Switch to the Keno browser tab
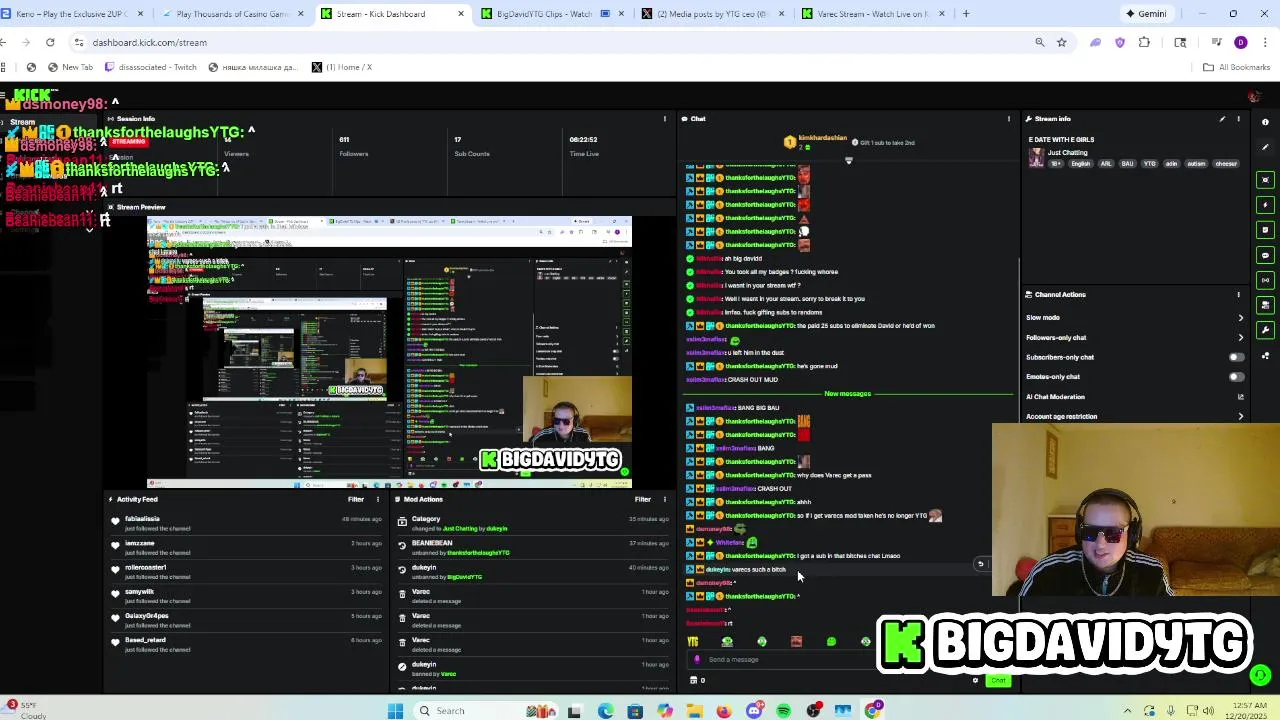The width and height of the screenshot is (1280, 720). [72, 14]
